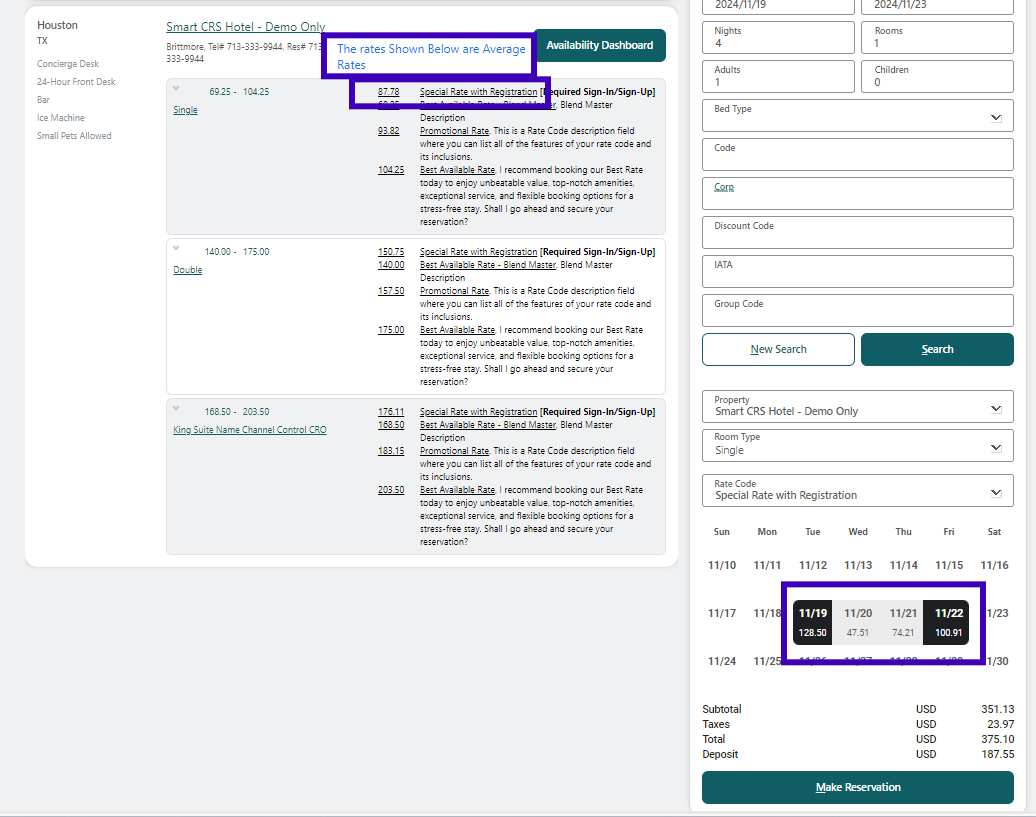Select the 203.50 King Suite price
This screenshot has width=1036, height=817.
tap(391, 489)
